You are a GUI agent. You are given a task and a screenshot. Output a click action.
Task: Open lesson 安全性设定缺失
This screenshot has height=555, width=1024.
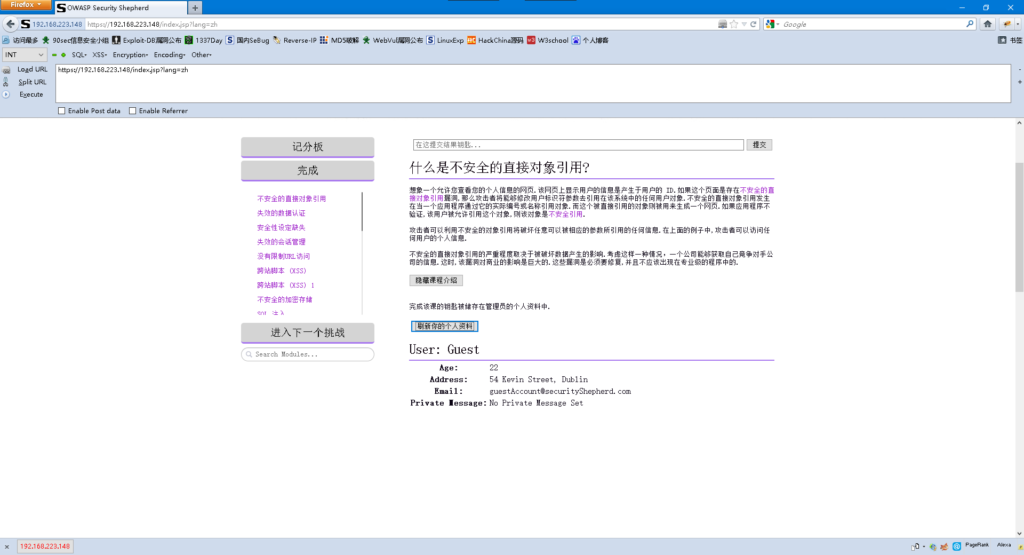click(x=281, y=227)
